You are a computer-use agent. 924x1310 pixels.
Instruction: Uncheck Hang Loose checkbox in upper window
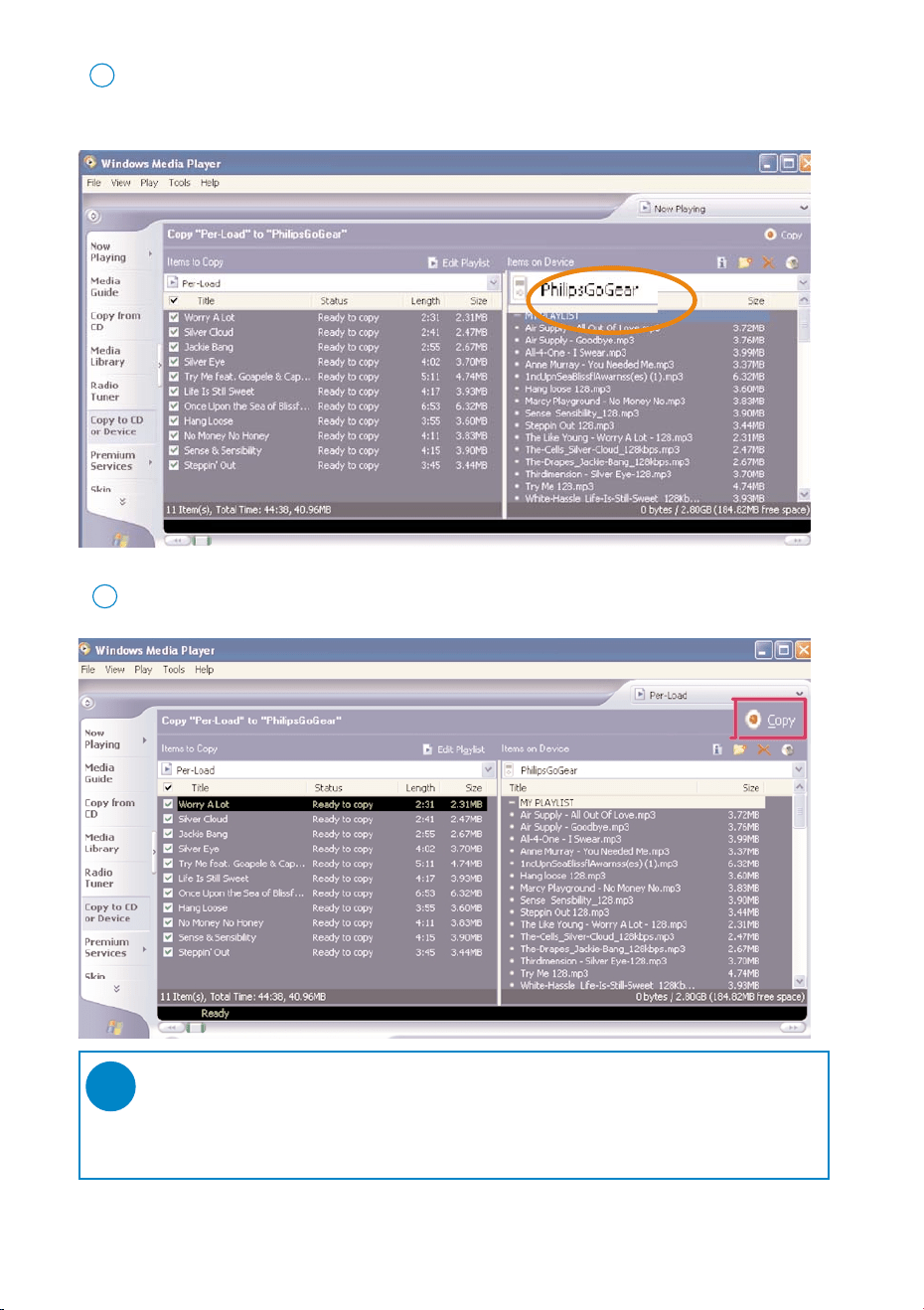(x=174, y=421)
